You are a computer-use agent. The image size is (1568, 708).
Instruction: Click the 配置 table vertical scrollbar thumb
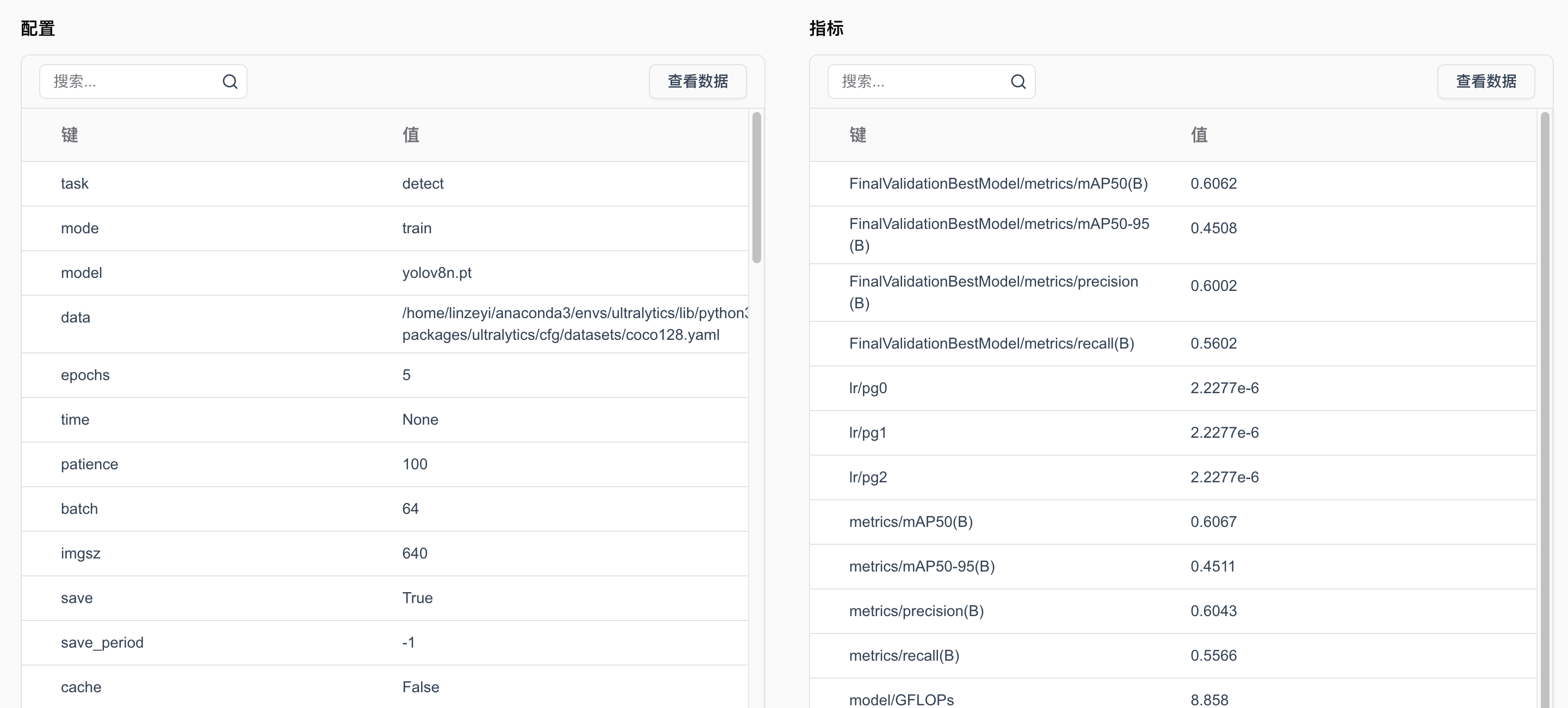click(757, 188)
